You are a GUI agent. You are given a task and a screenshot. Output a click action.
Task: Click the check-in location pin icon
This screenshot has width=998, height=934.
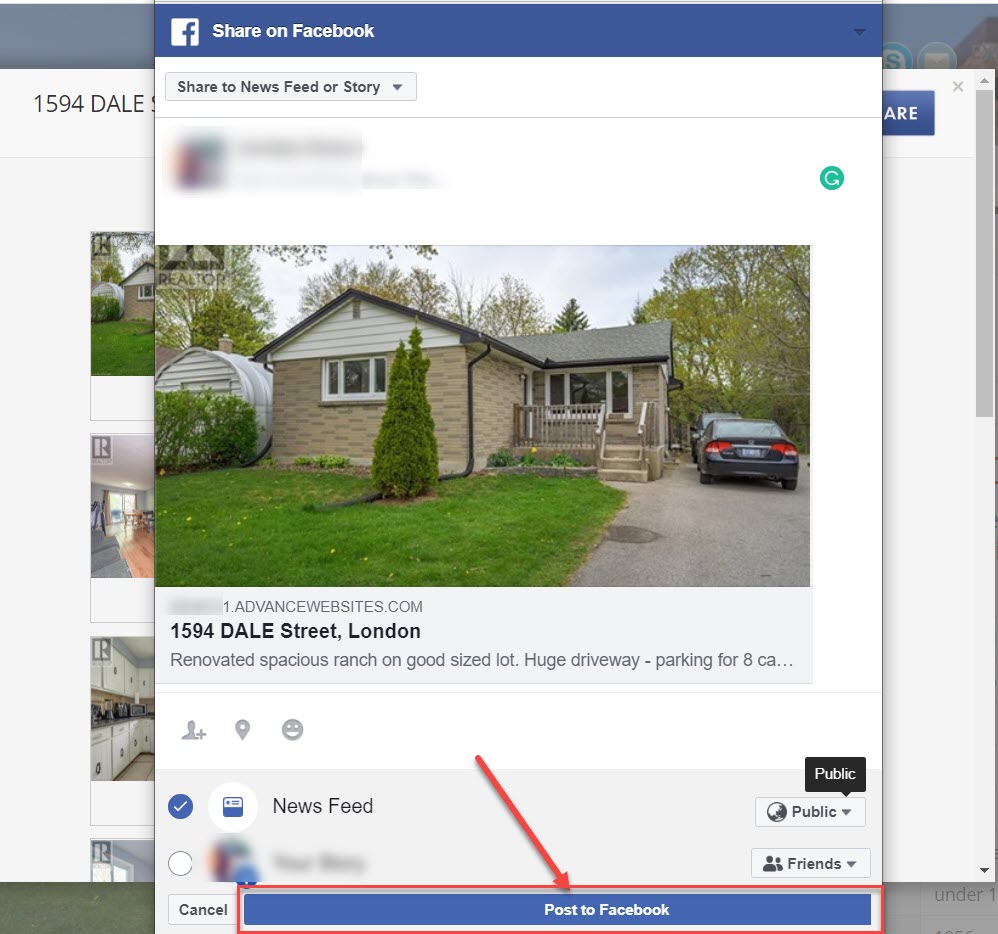pyautogui.click(x=242, y=730)
